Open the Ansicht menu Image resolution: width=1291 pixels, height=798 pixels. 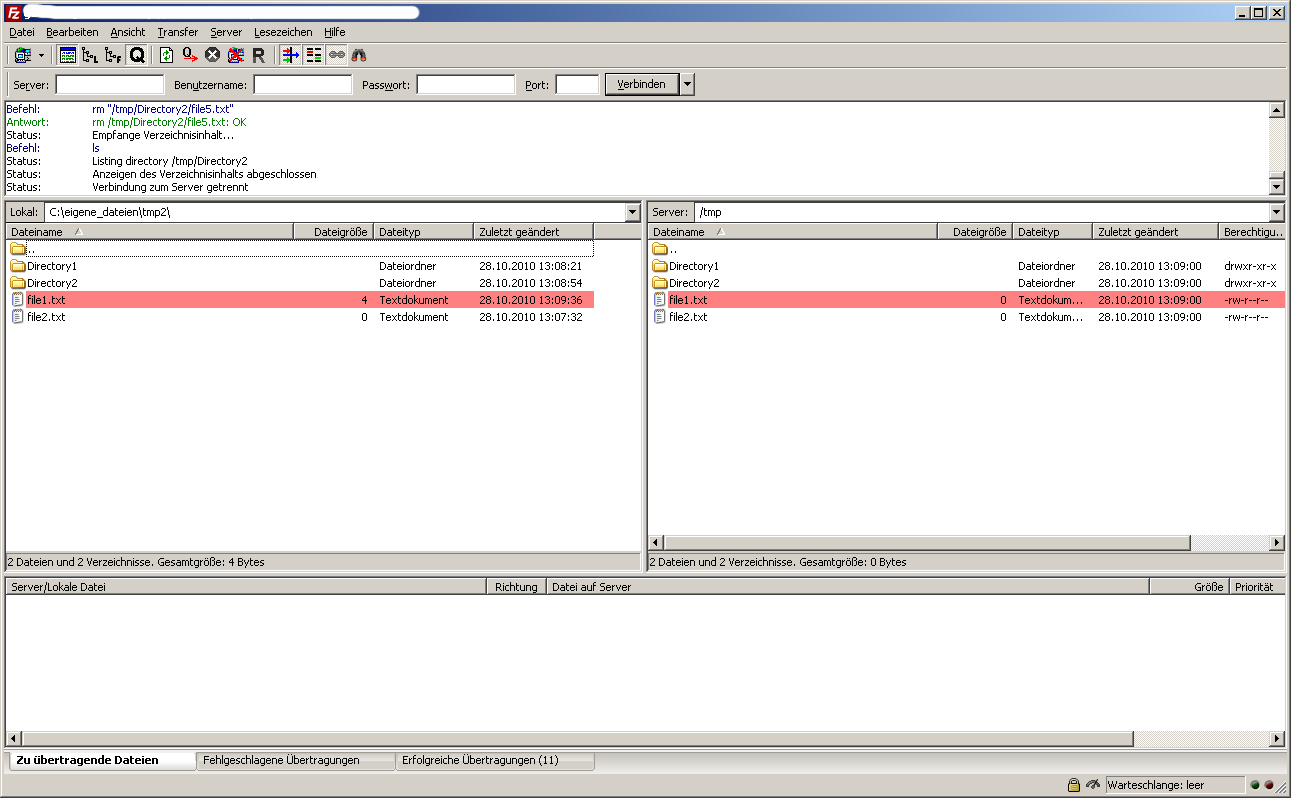[x=128, y=32]
